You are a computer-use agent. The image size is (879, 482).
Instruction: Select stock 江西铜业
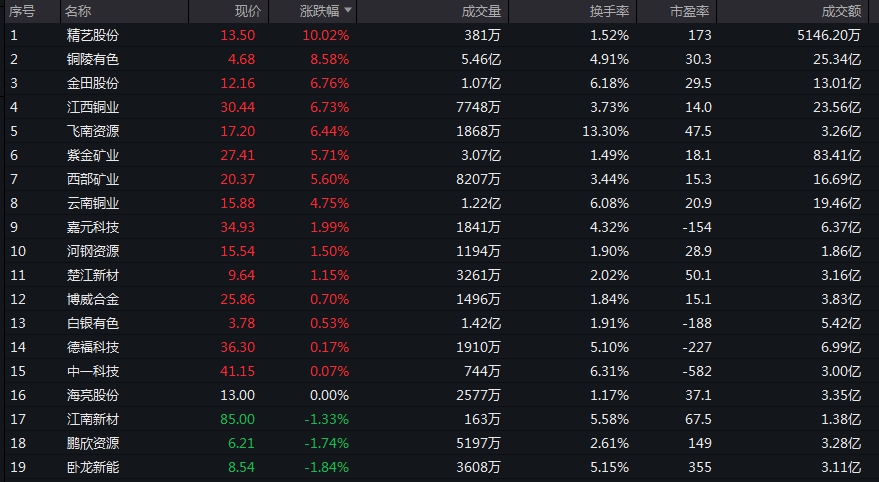93,107
